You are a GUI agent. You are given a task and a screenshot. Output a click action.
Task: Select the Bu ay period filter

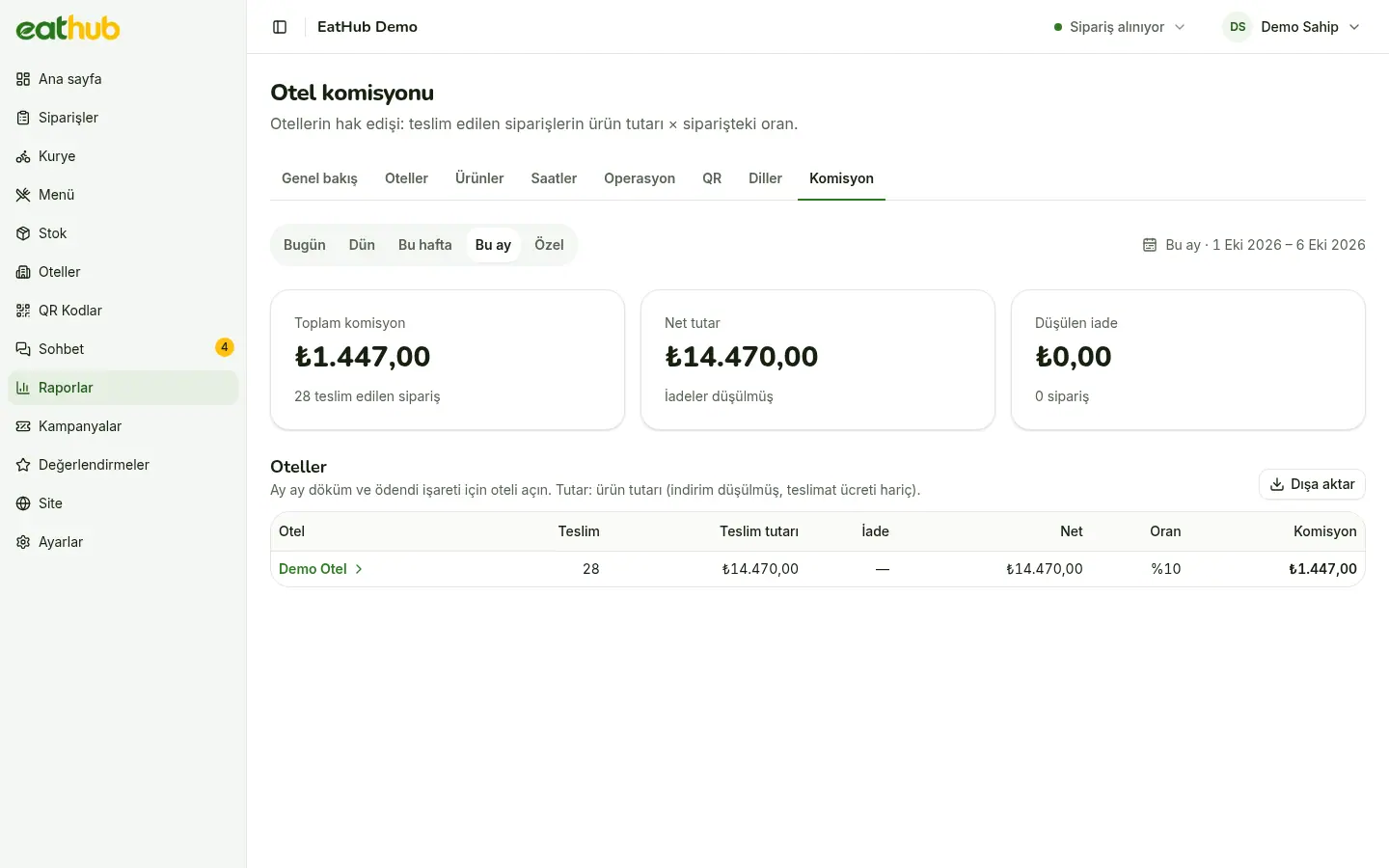(493, 245)
